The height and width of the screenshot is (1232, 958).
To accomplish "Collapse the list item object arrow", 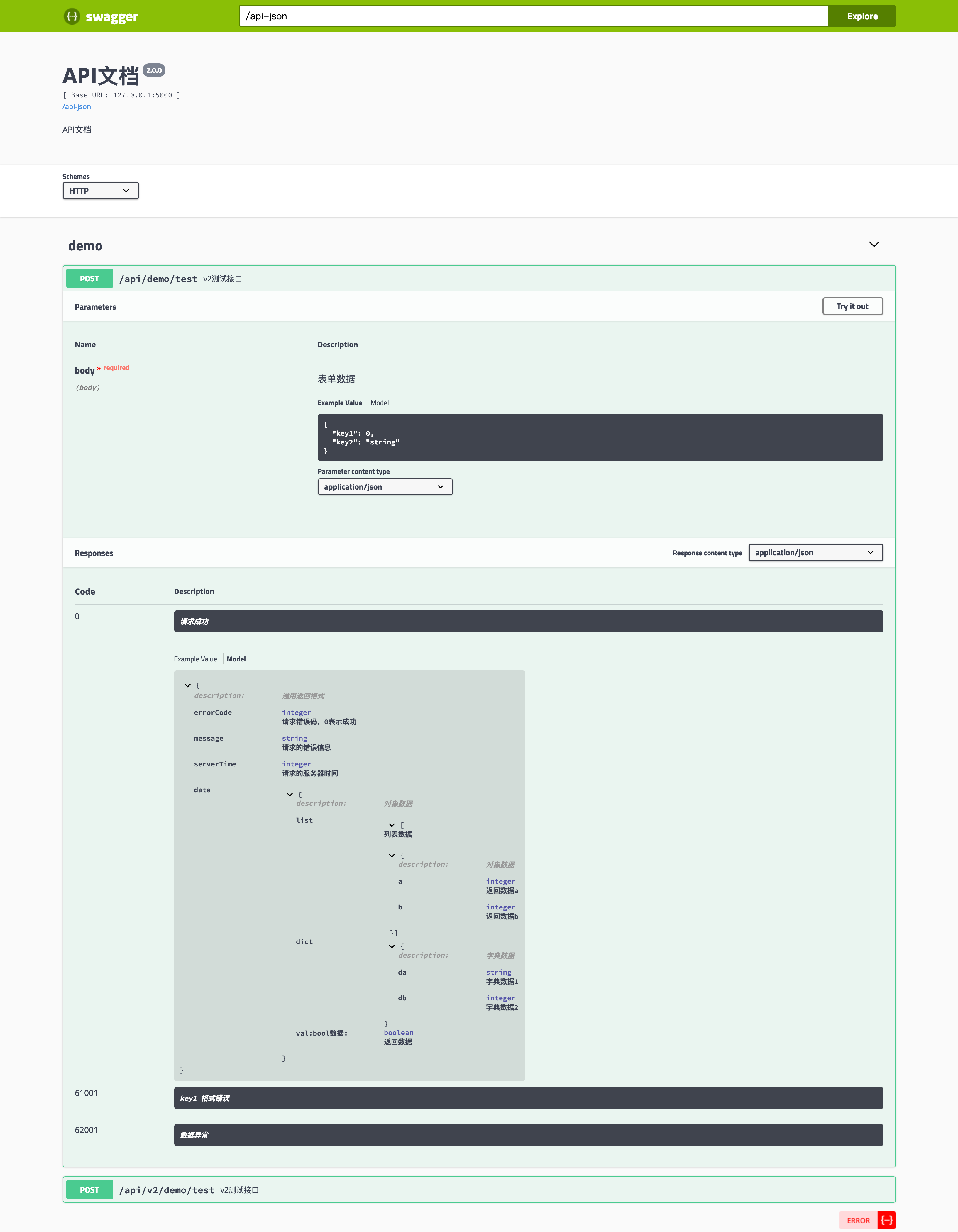I will pyautogui.click(x=392, y=855).
